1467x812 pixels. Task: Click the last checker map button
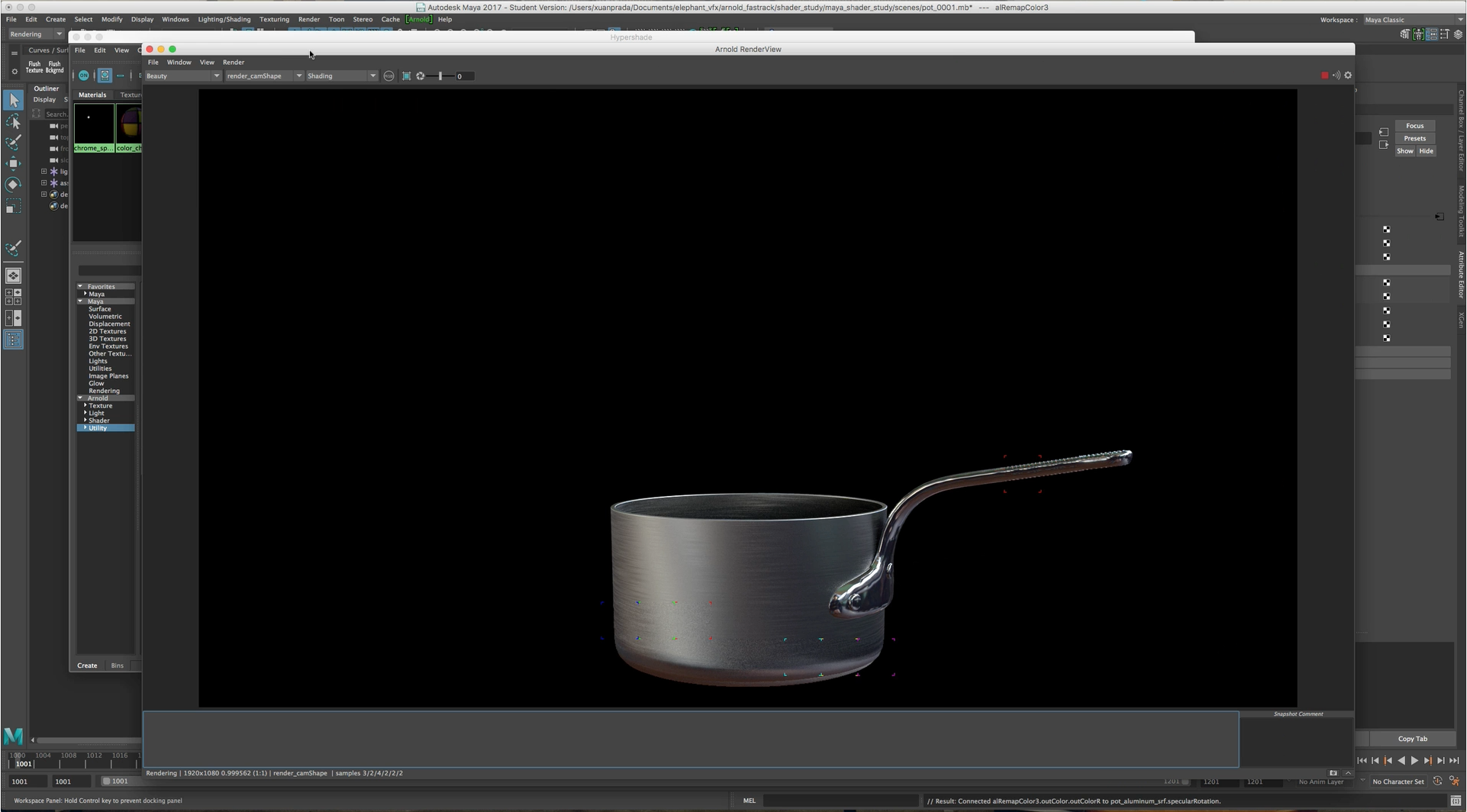[x=1386, y=338]
